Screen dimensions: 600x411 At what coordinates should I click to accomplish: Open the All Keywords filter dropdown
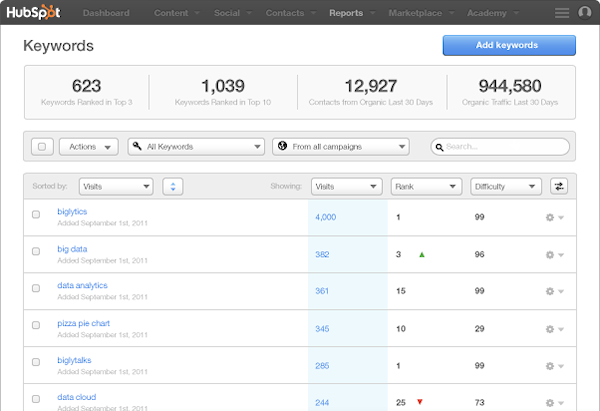[x=196, y=147]
